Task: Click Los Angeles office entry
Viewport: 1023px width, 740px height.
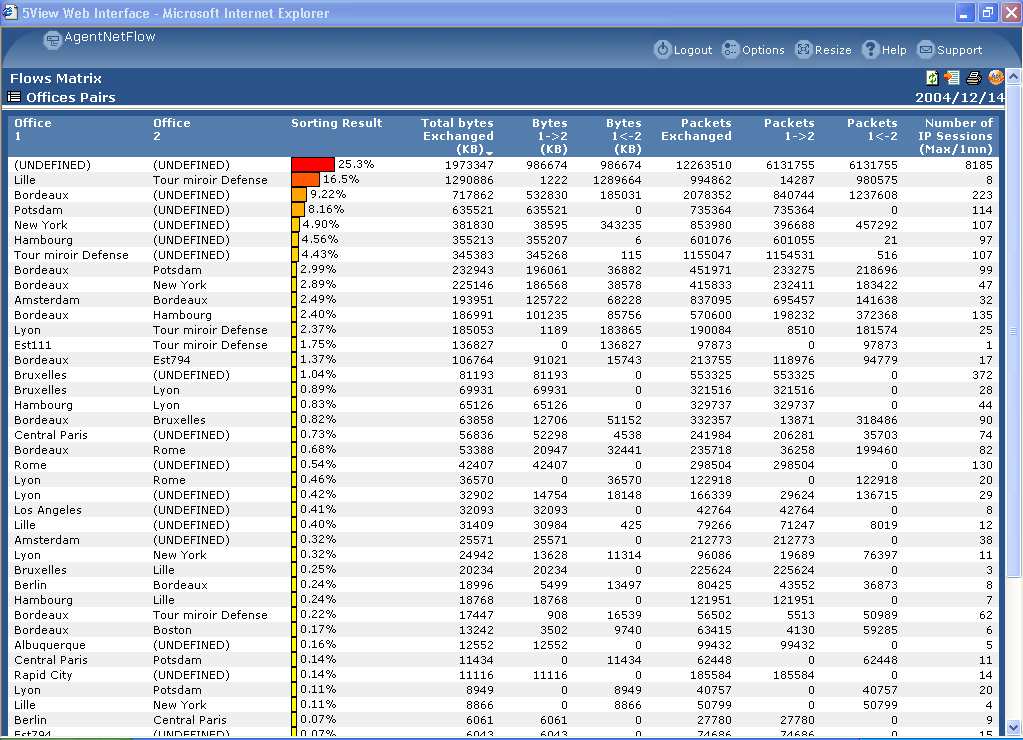Action: (x=48, y=510)
